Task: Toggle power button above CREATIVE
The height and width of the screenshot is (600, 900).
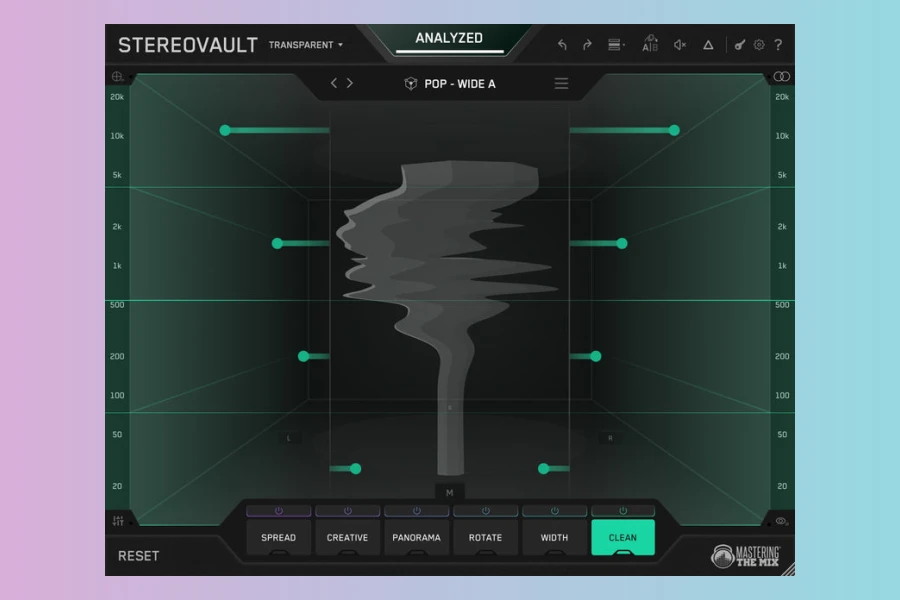Action: [348, 510]
